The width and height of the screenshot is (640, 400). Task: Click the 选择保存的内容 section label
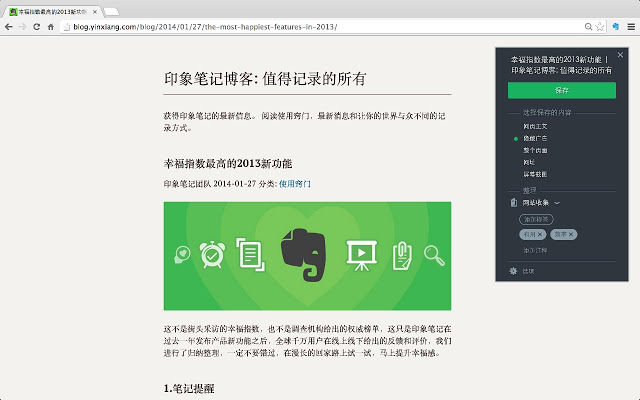(x=547, y=113)
